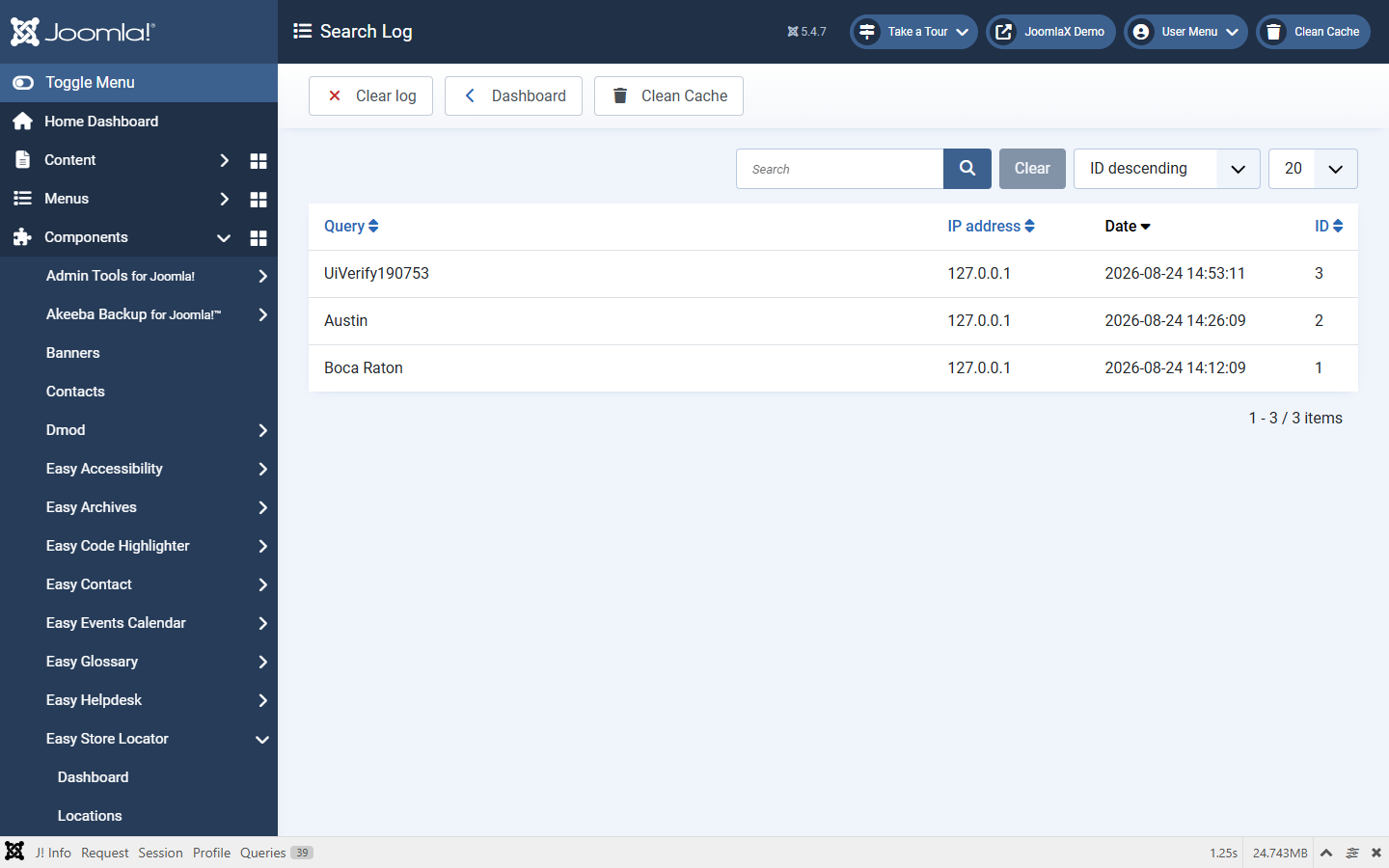Open Content dashboard grid icon
This screenshot has width=1389, height=868.
click(x=259, y=160)
